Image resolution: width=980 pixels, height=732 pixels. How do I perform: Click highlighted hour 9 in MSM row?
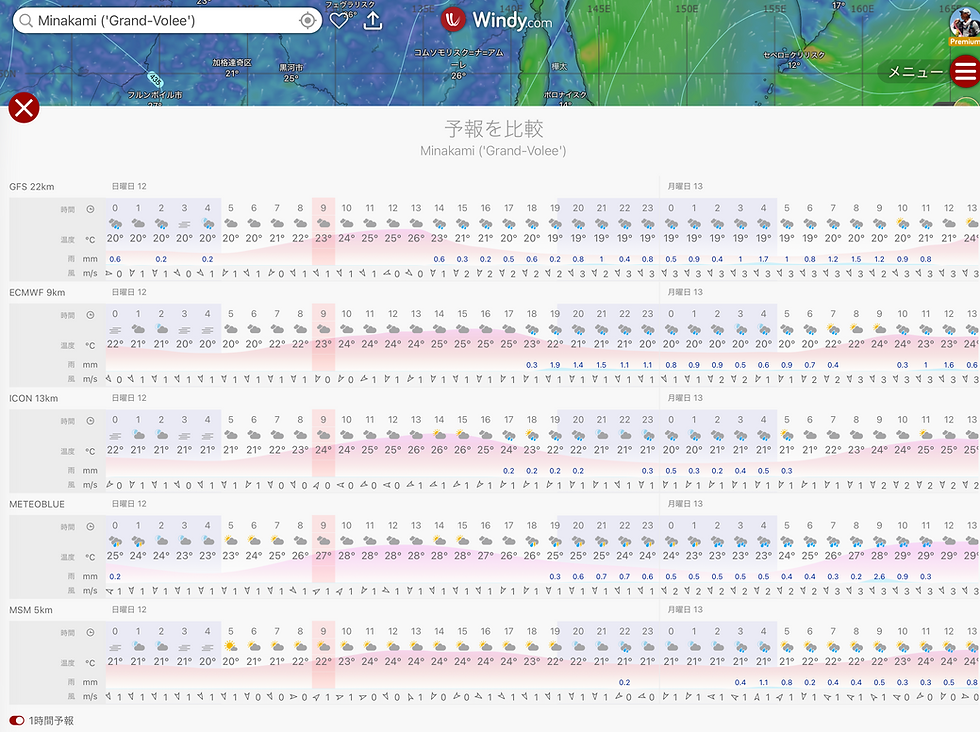click(323, 631)
